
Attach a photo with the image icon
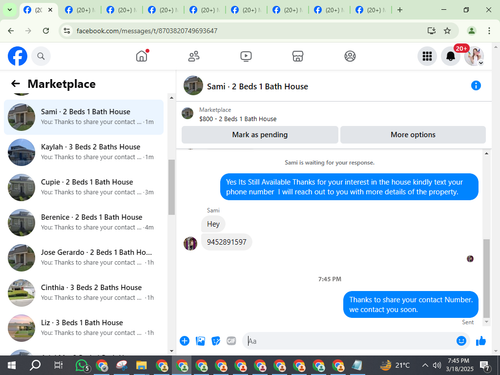[200, 341]
